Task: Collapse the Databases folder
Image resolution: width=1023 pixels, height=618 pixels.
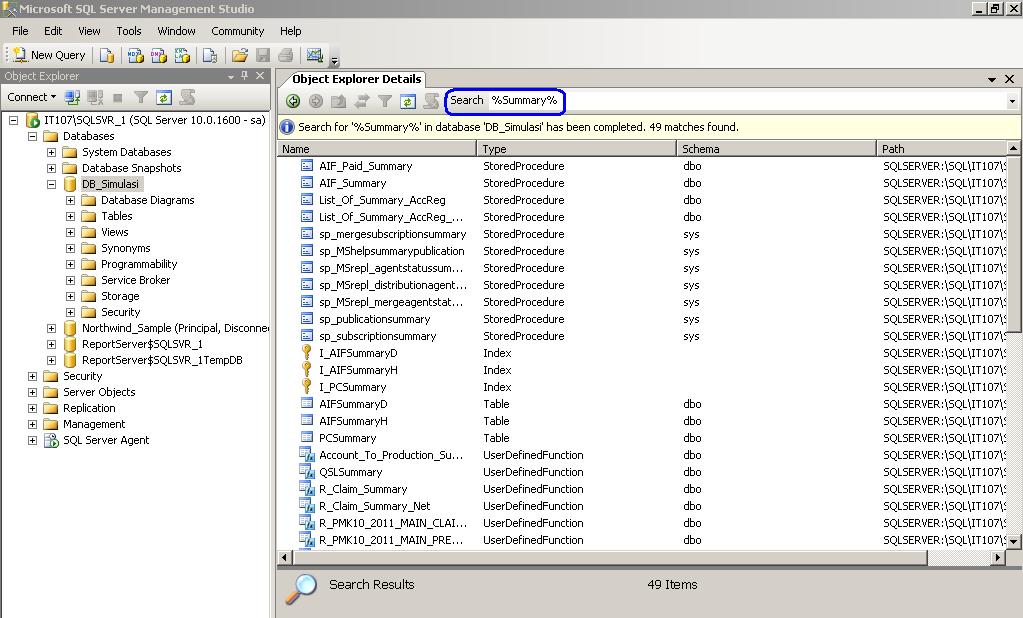Action: coord(32,136)
